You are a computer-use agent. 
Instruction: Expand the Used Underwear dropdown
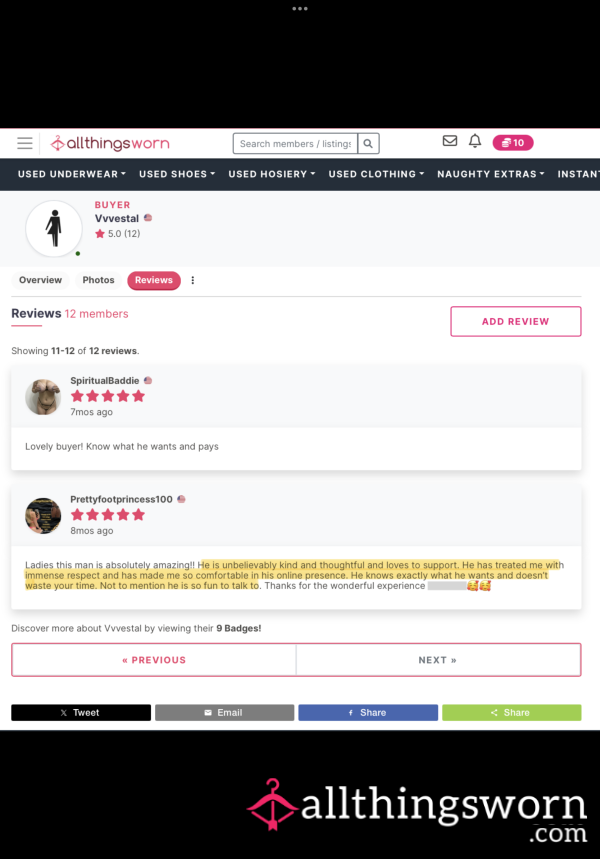[72, 174]
